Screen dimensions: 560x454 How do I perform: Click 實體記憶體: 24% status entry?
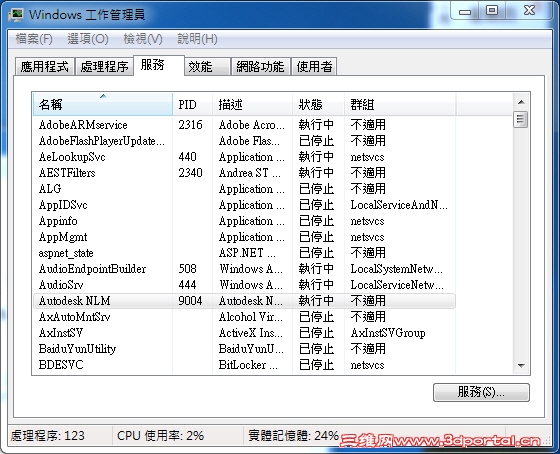pos(293,436)
